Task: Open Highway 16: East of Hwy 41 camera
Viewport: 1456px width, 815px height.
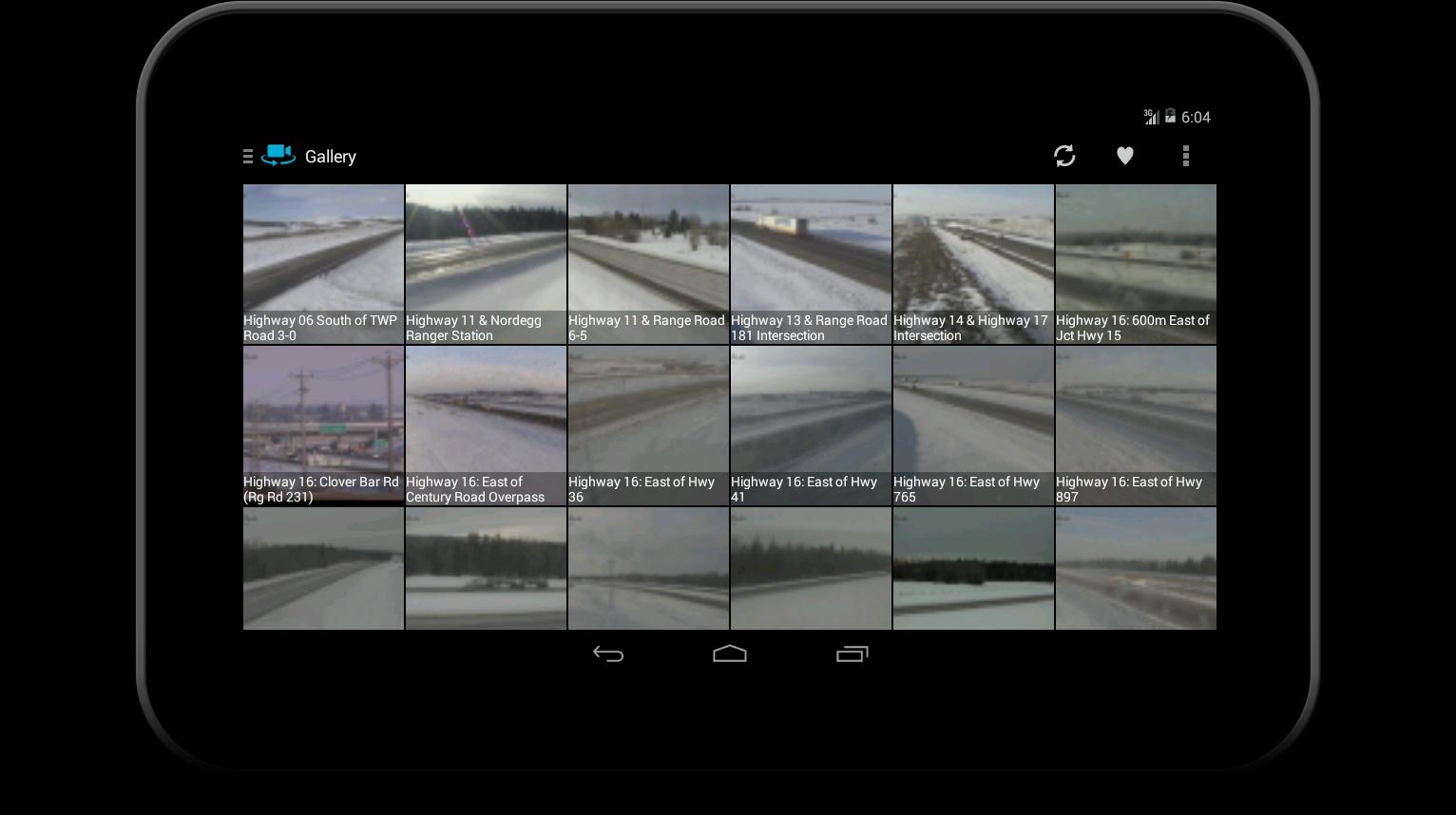Action: (811, 426)
